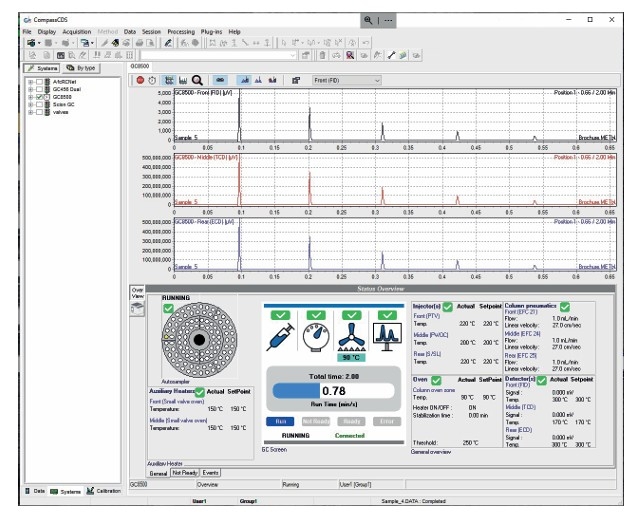The width and height of the screenshot is (633, 517).
Task: Switch to By type view button
Action: coord(82,68)
